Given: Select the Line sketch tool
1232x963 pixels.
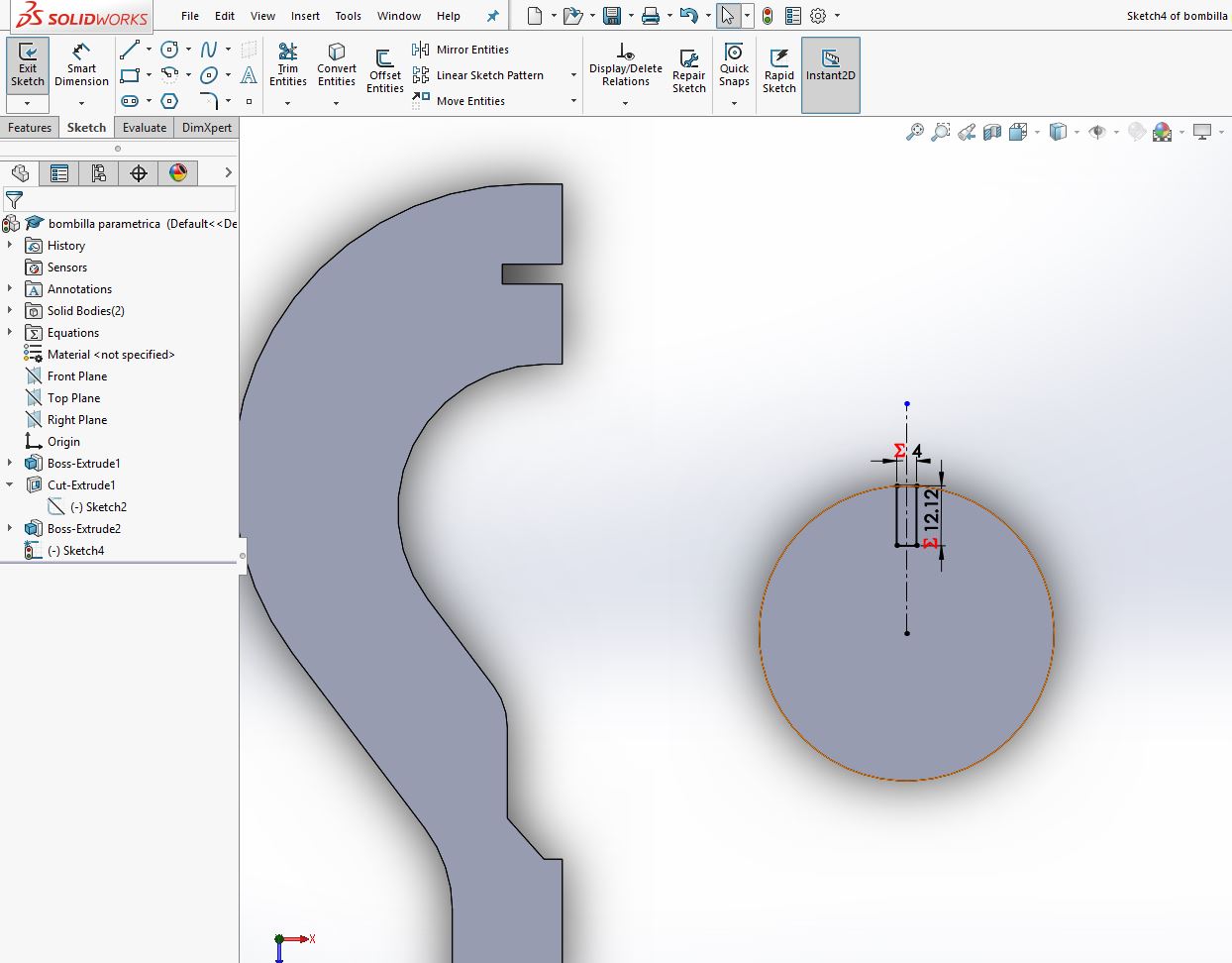Looking at the screenshot, I should (130, 50).
